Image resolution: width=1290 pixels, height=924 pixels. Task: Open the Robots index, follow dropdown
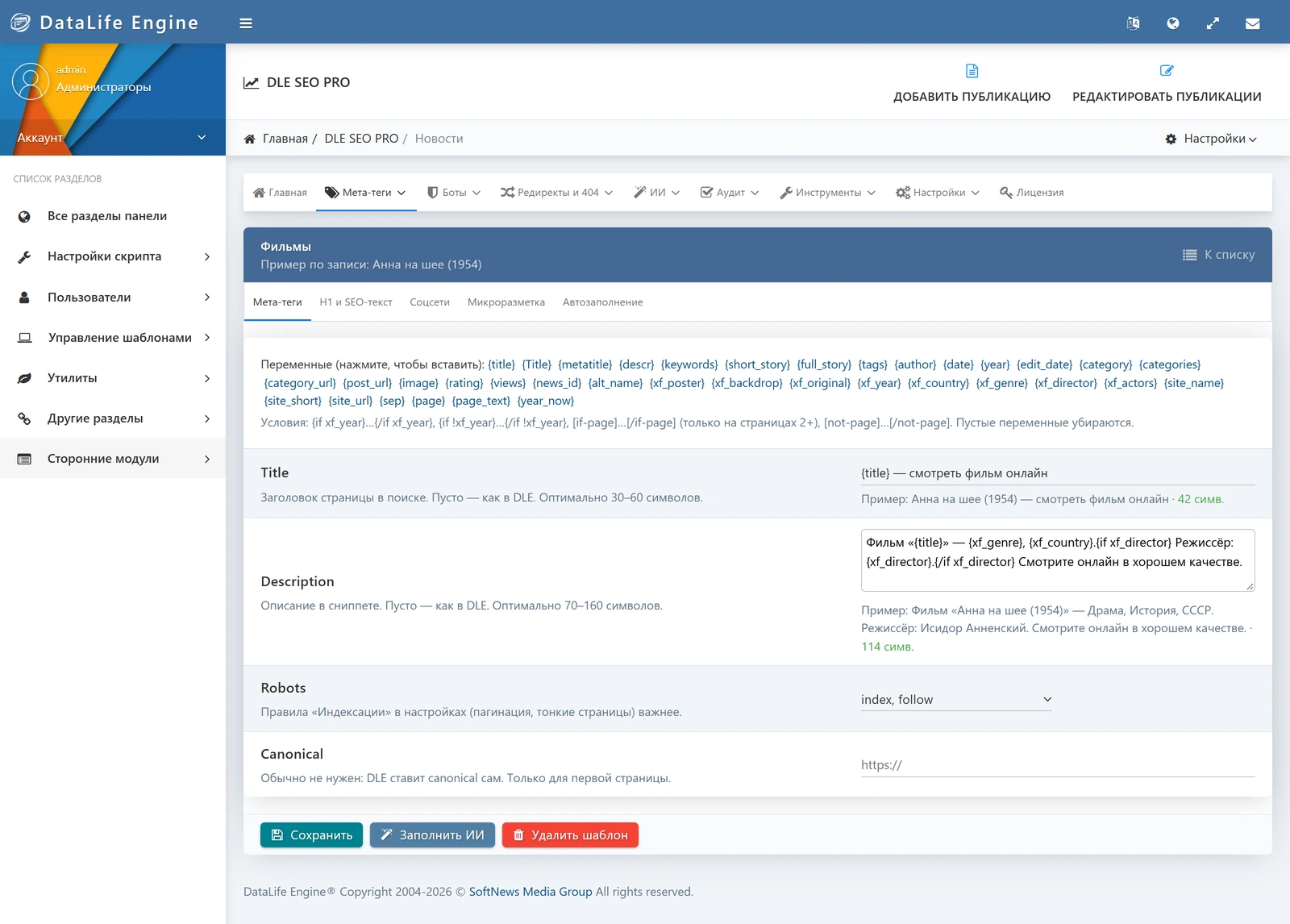(x=956, y=699)
